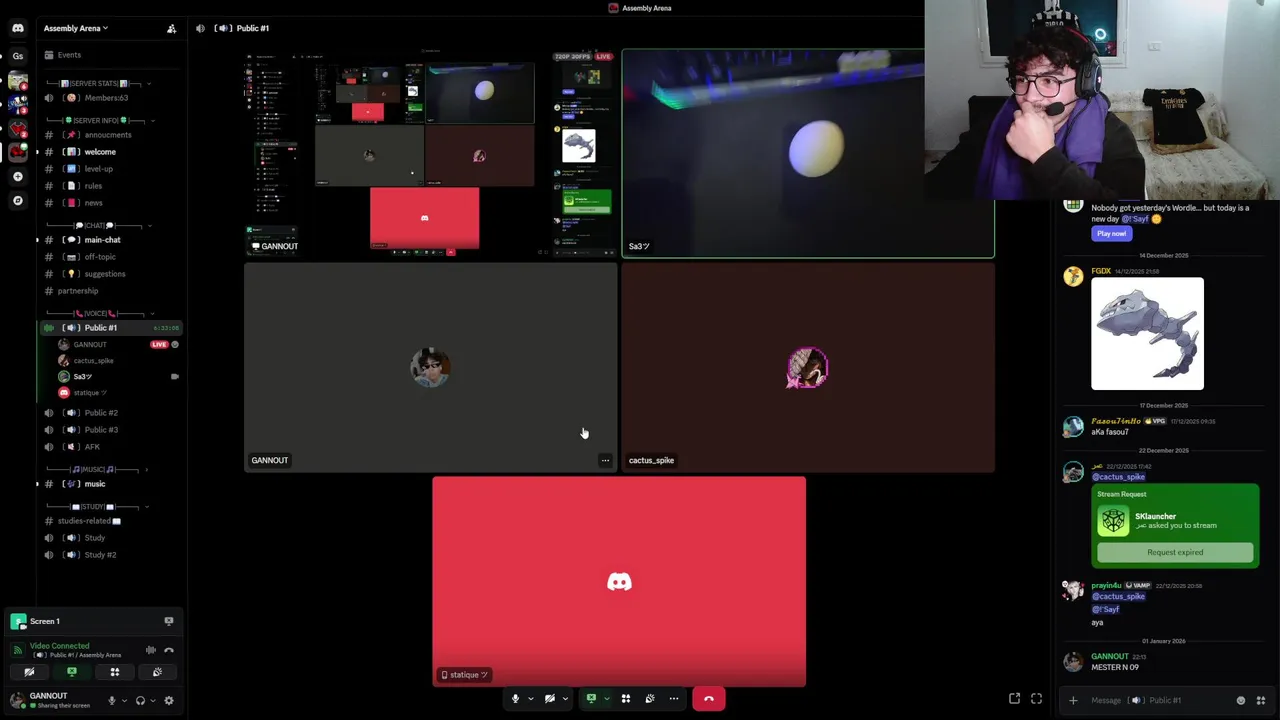The image size is (1280, 720).
Task: Open Assembly Arena server dropdown menu
Action: pos(75,28)
